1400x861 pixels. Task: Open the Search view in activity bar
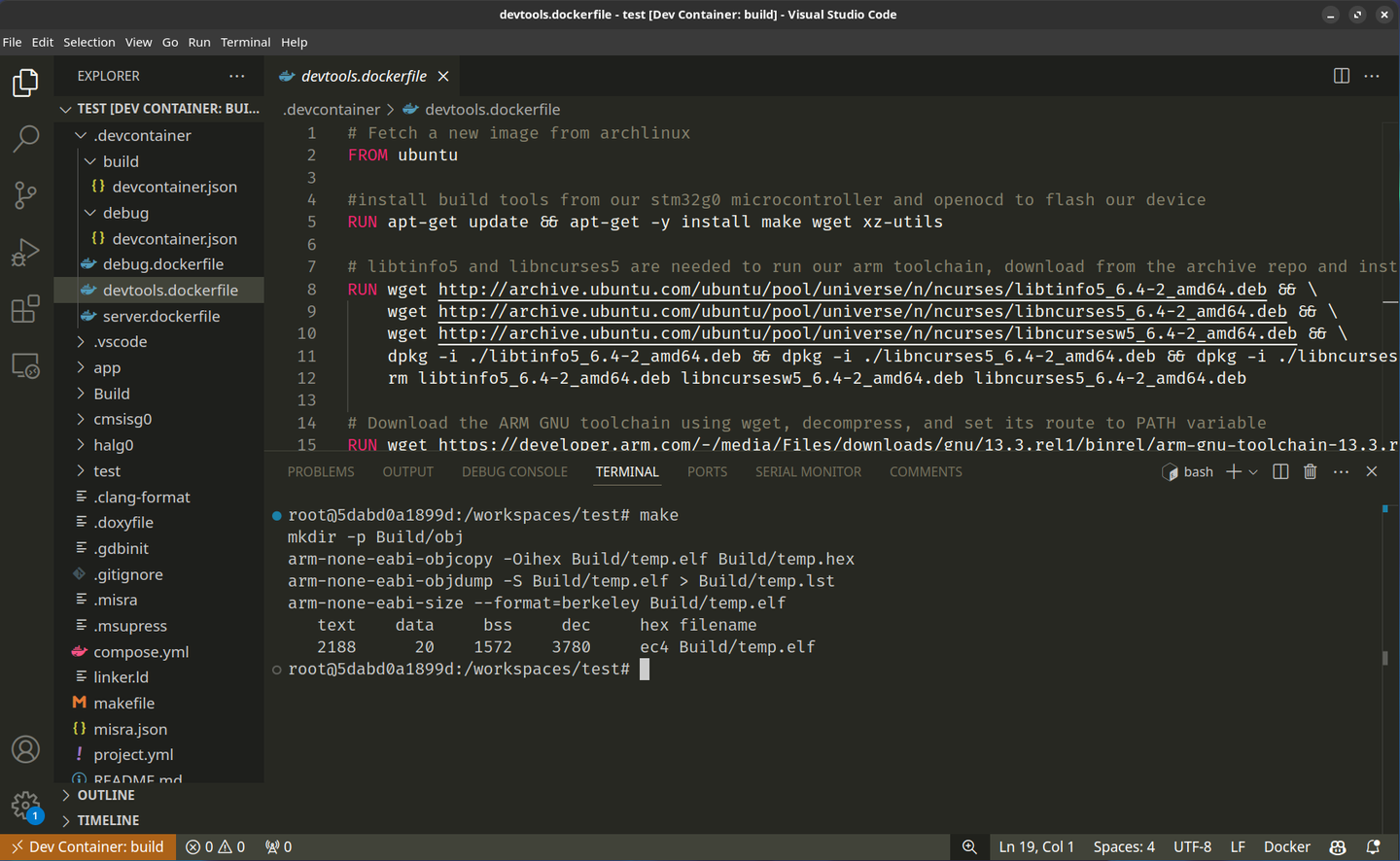(26, 138)
